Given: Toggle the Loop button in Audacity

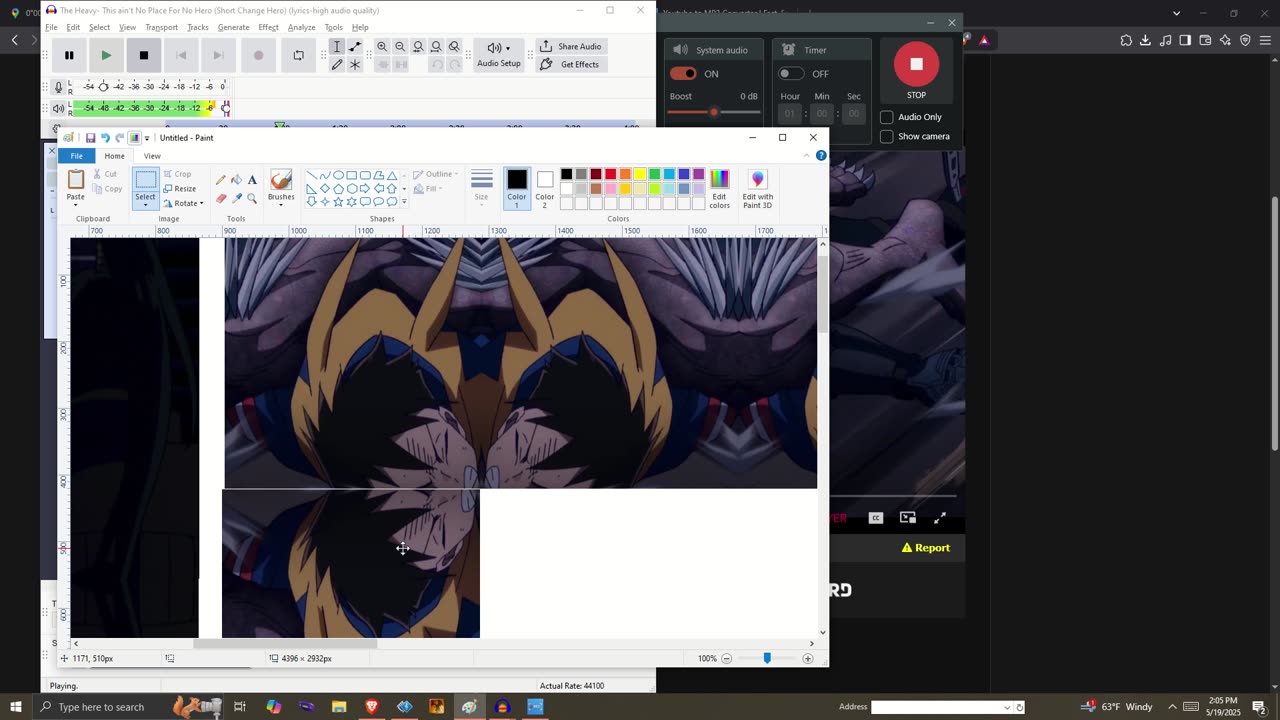Looking at the screenshot, I should 298,55.
